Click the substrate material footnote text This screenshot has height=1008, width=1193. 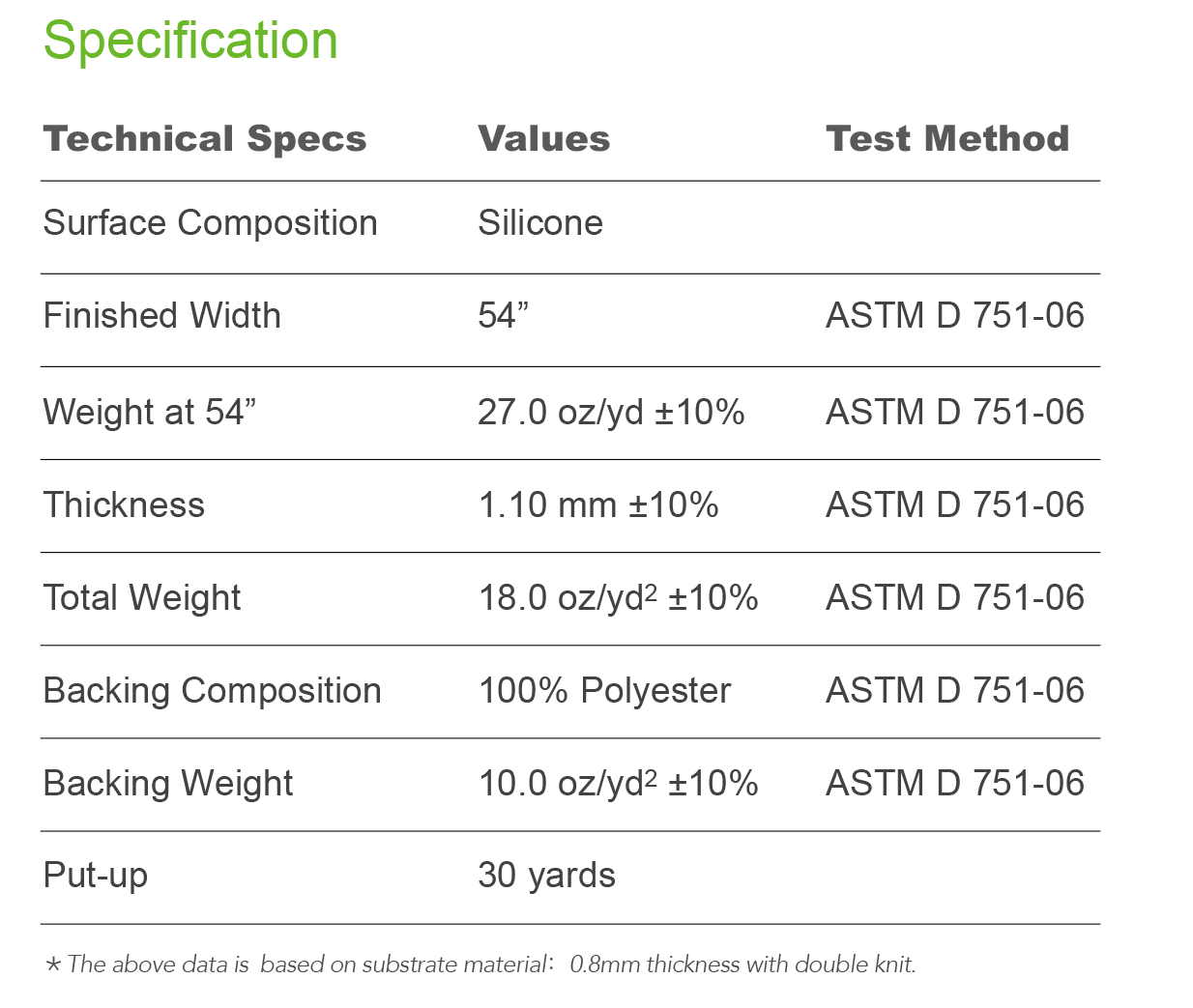click(480, 965)
